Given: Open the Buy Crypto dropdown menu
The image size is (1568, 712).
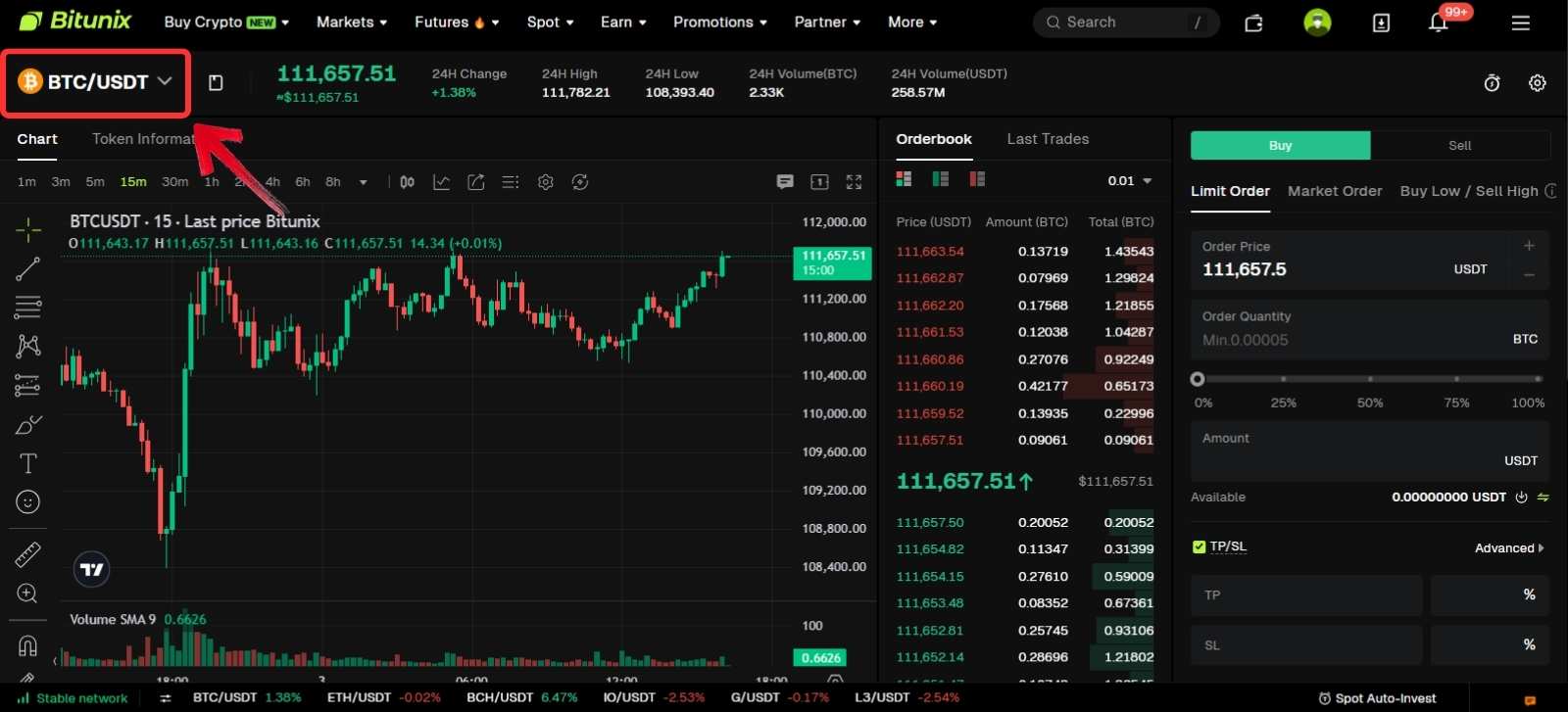Looking at the screenshot, I should (x=226, y=22).
